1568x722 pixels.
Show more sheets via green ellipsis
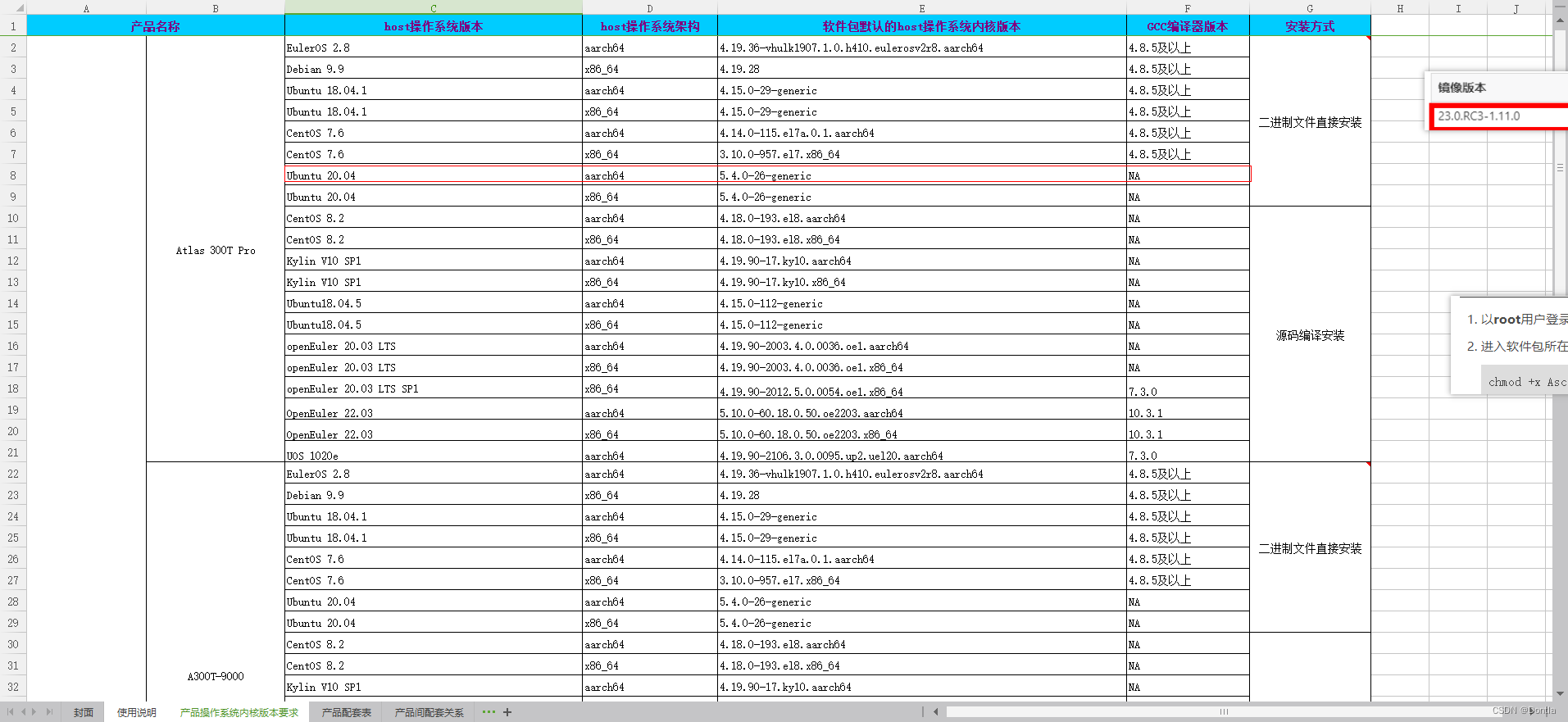click(489, 711)
